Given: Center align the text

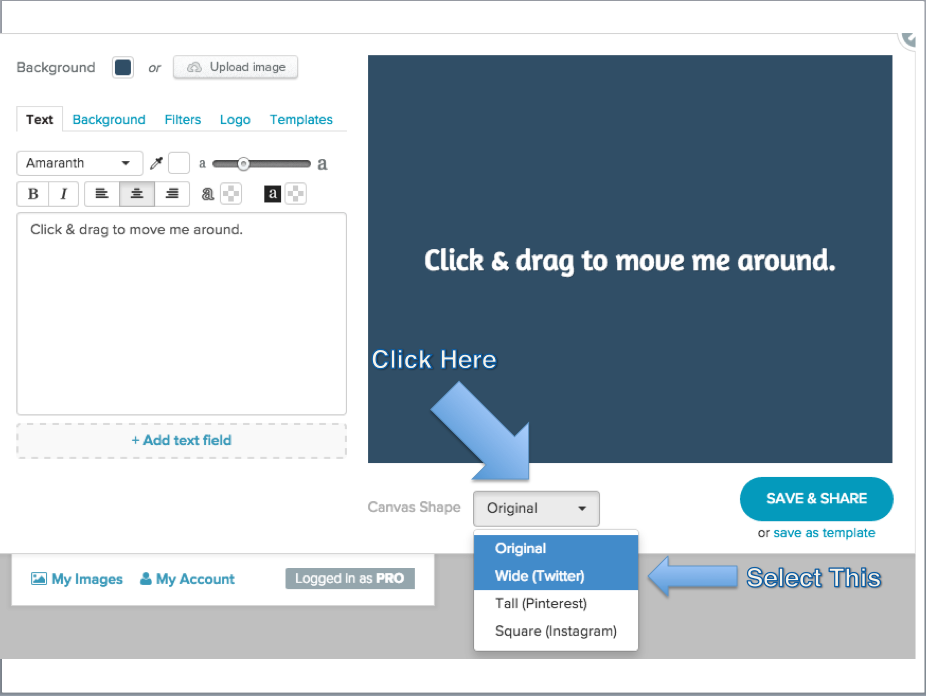Looking at the screenshot, I should [x=137, y=194].
